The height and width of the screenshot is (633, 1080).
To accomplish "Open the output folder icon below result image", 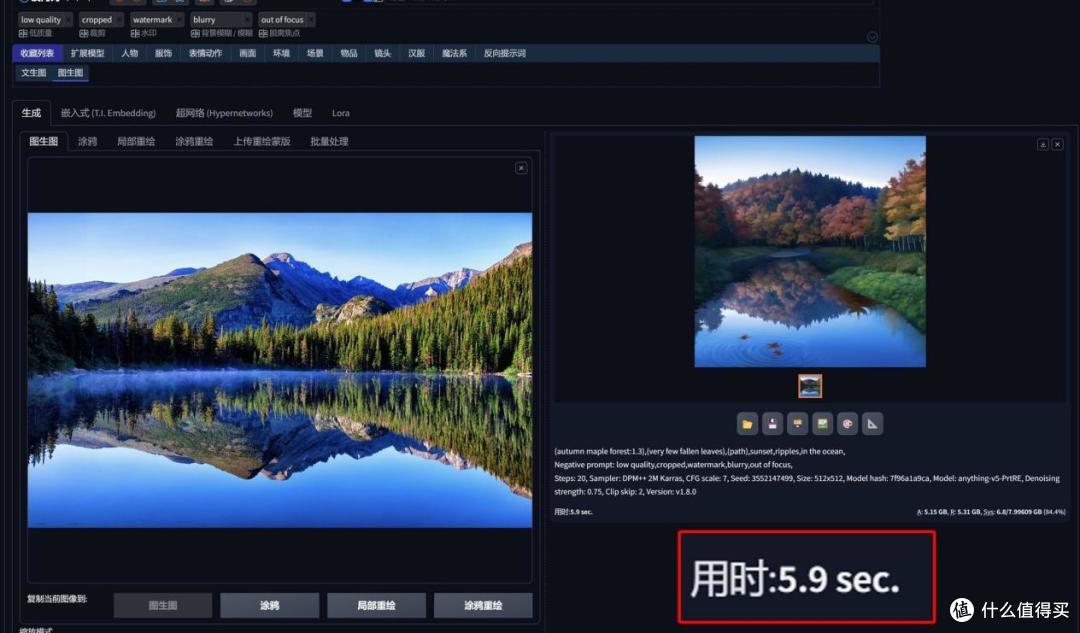I will tap(747, 424).
